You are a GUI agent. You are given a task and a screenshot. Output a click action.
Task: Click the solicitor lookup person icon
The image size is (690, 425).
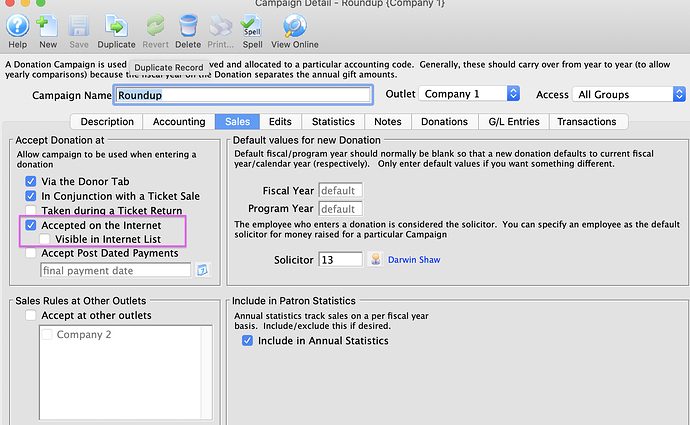click(375, 259)
